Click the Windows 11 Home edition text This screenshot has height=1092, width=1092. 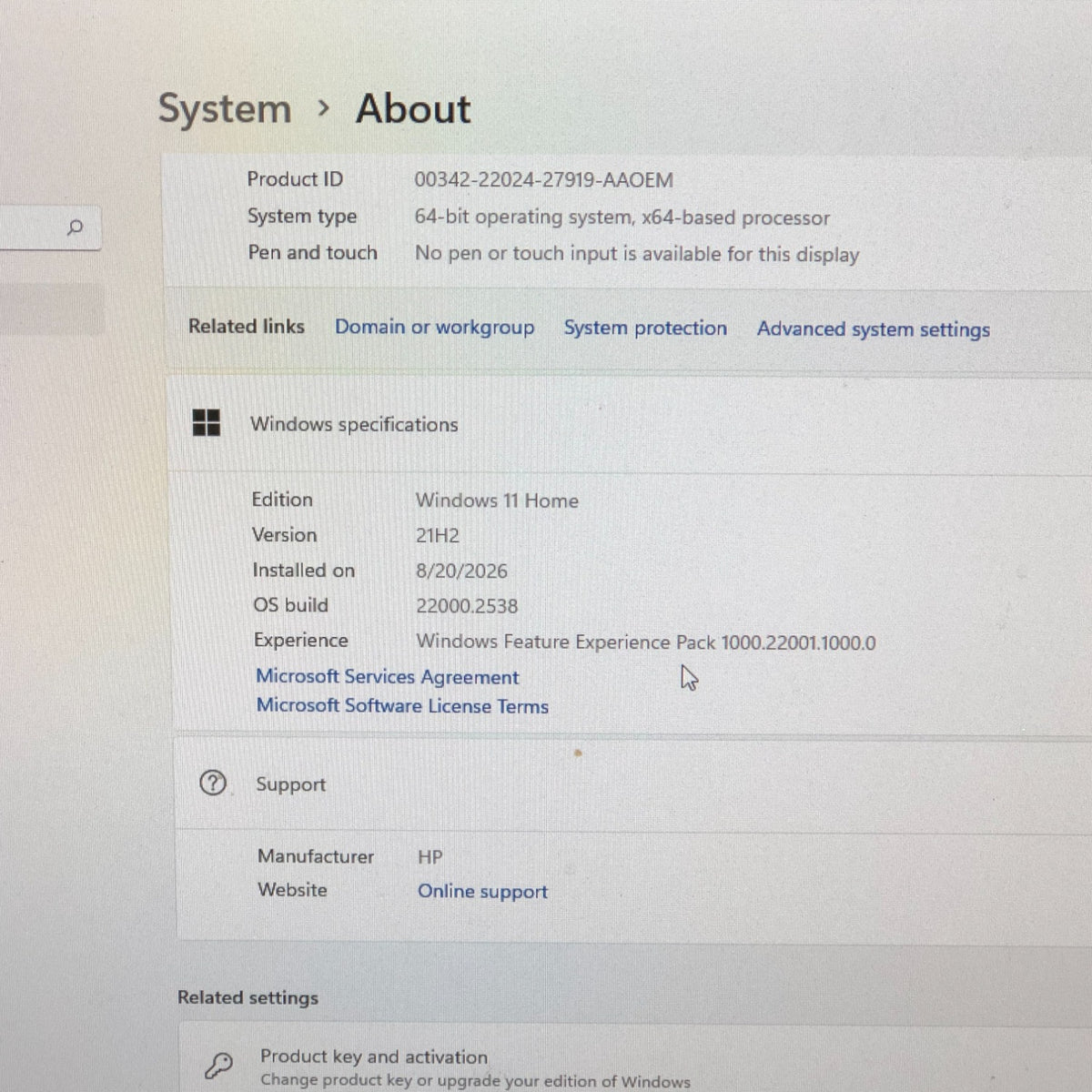pyautogui.click(x=497, y=500)
